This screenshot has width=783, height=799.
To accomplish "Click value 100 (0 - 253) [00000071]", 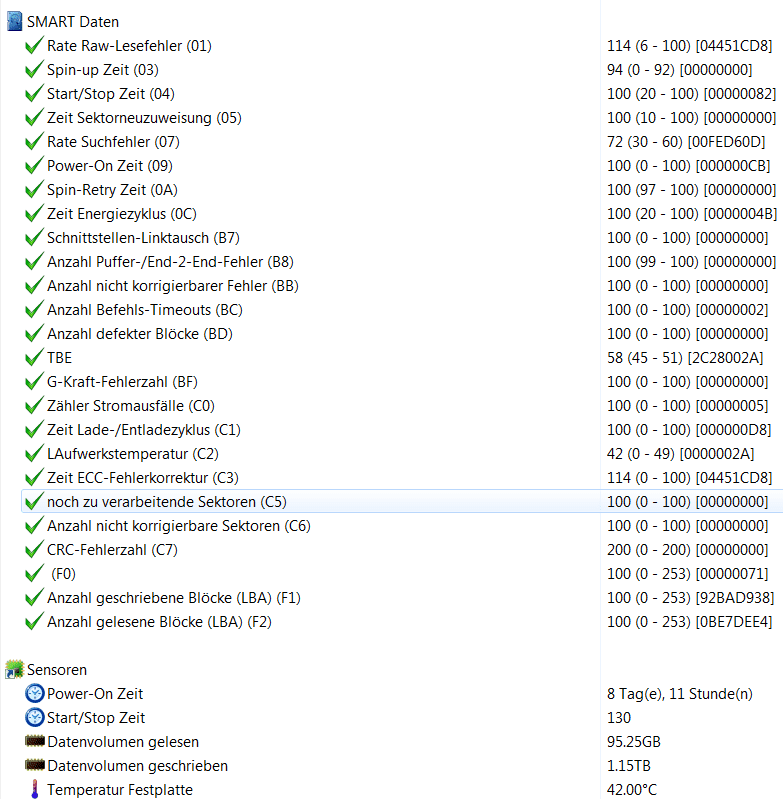I will point(687,573).
